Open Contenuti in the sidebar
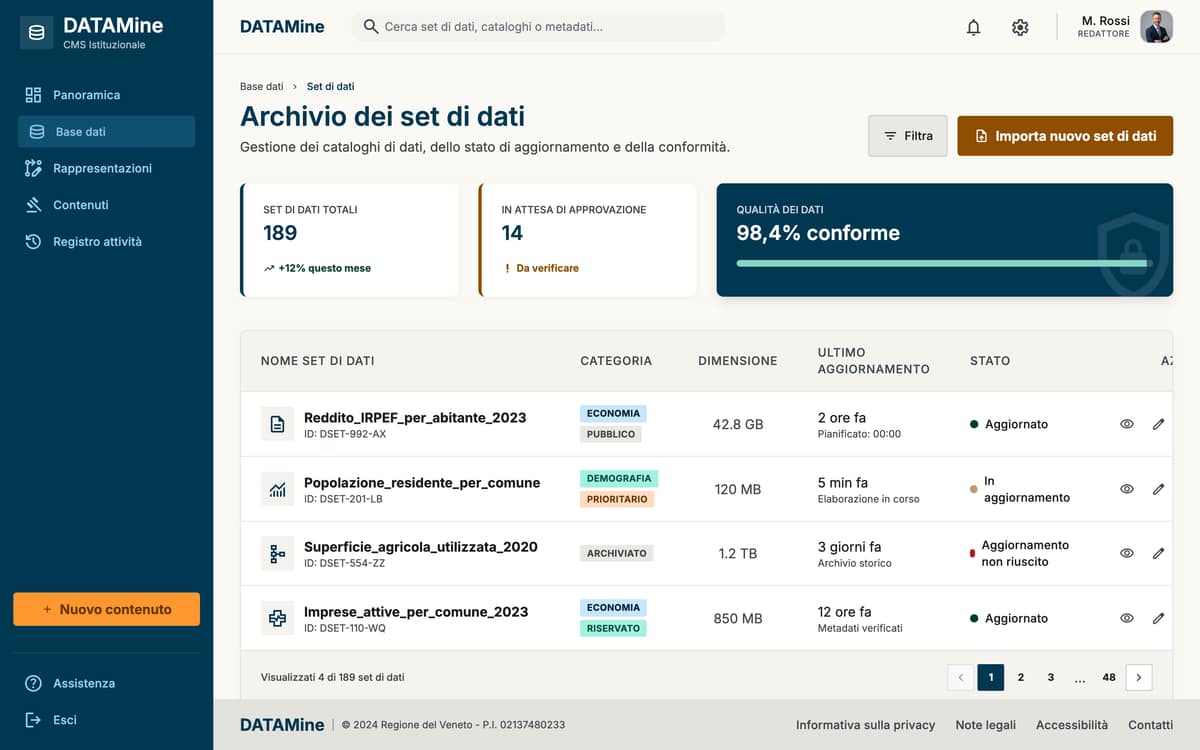This screenshot has height=750, width=1200. (x=106, y=205)
